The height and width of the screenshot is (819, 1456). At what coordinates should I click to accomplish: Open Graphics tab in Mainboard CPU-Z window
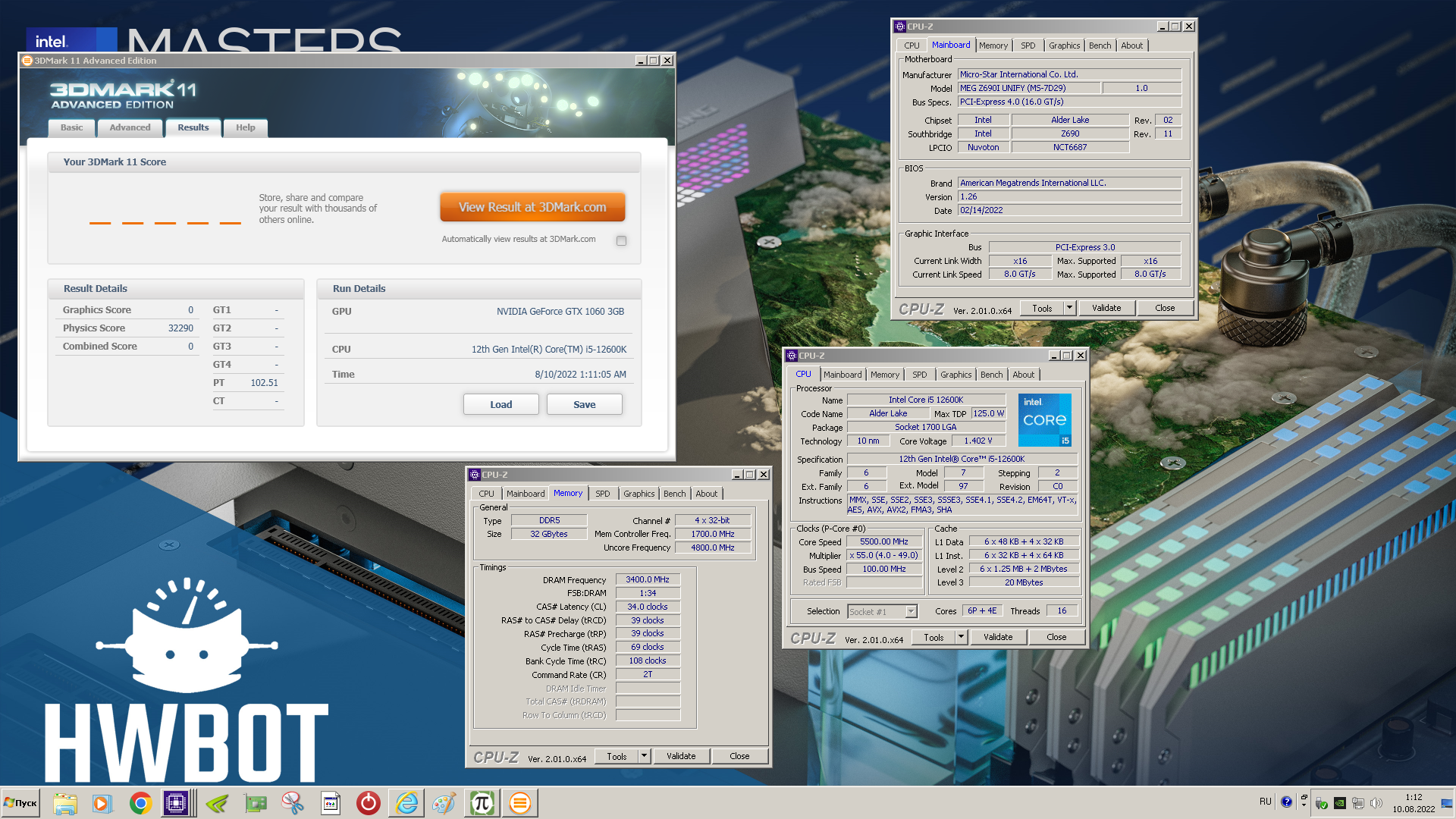pos(1064,45)
